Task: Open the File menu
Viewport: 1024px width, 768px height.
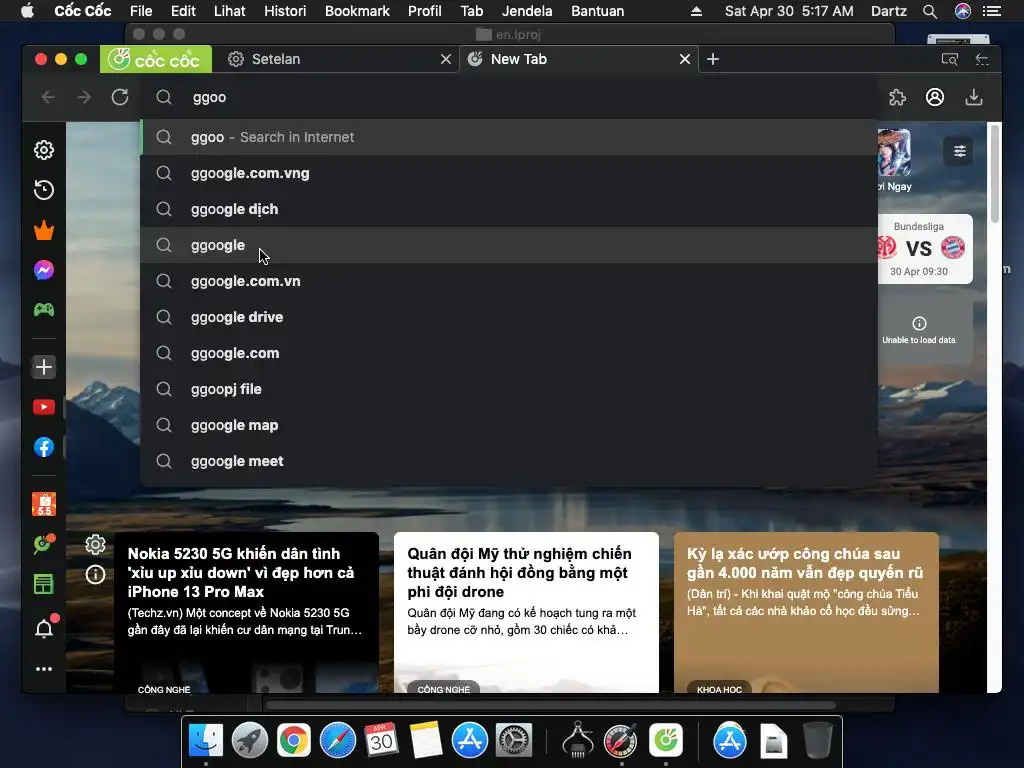Action: [141, 11]
